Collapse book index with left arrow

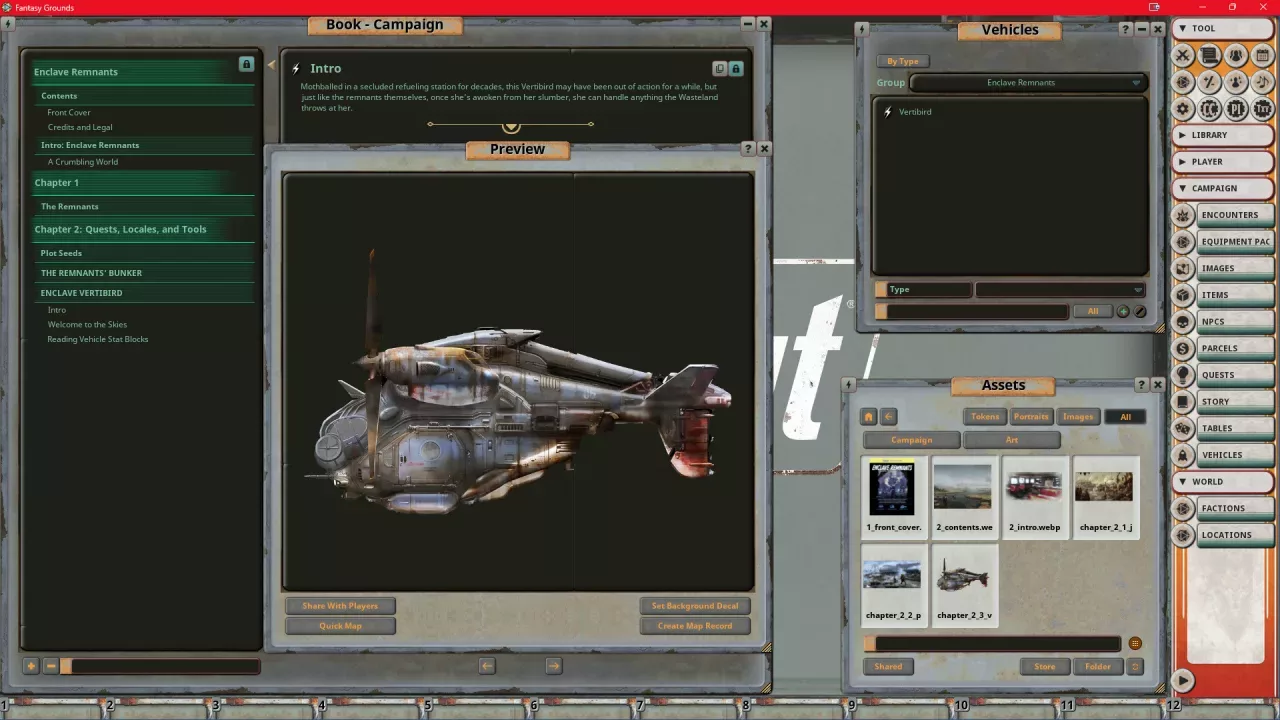271,65
